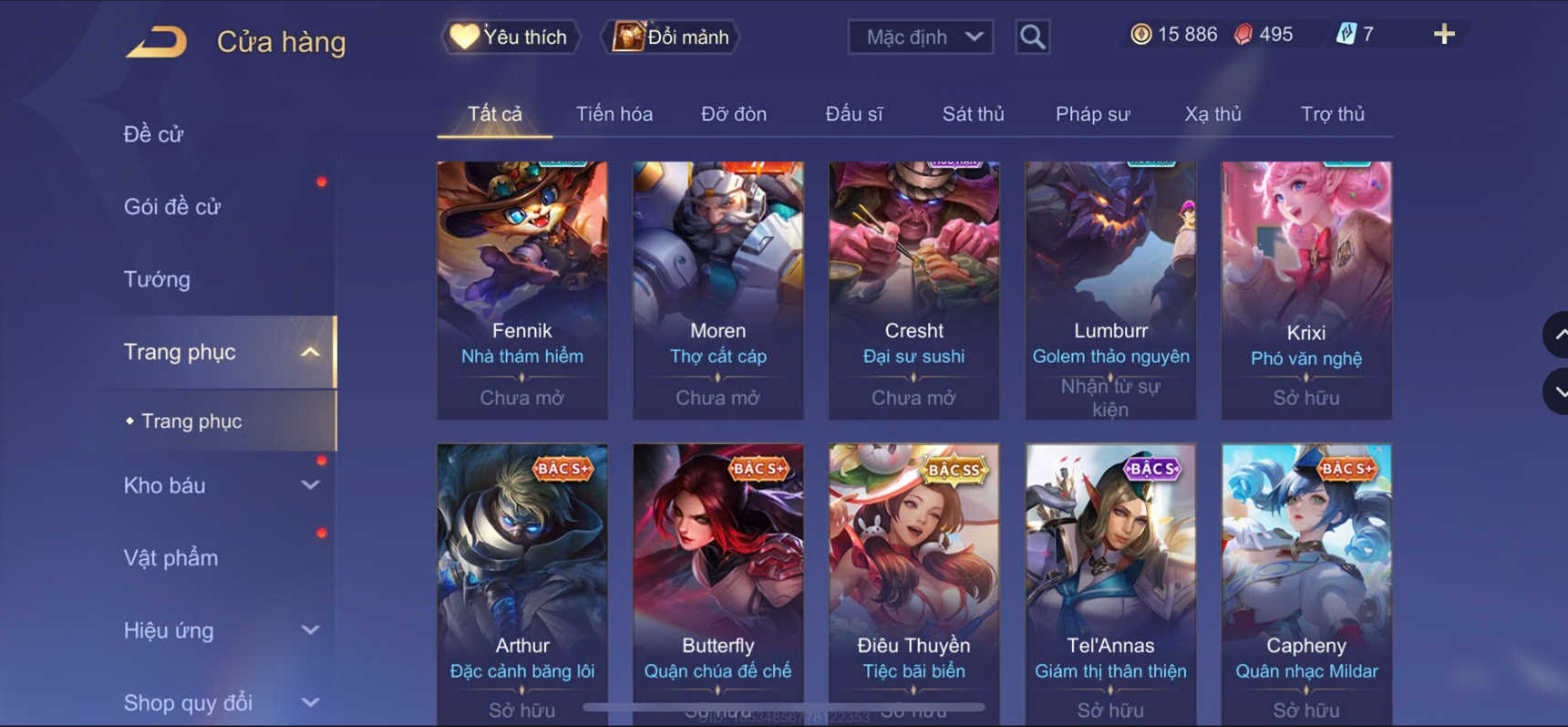
Task: Open the search magnifier icon
Action: [x=1032, y=37]
